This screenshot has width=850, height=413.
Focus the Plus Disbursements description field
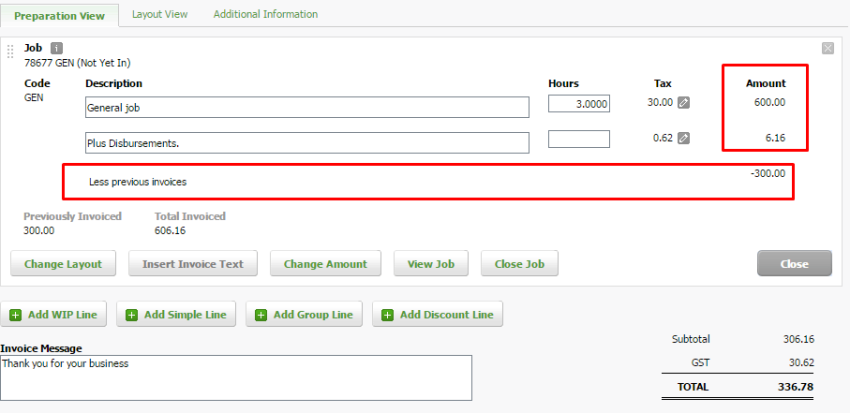tap(307, 143)
